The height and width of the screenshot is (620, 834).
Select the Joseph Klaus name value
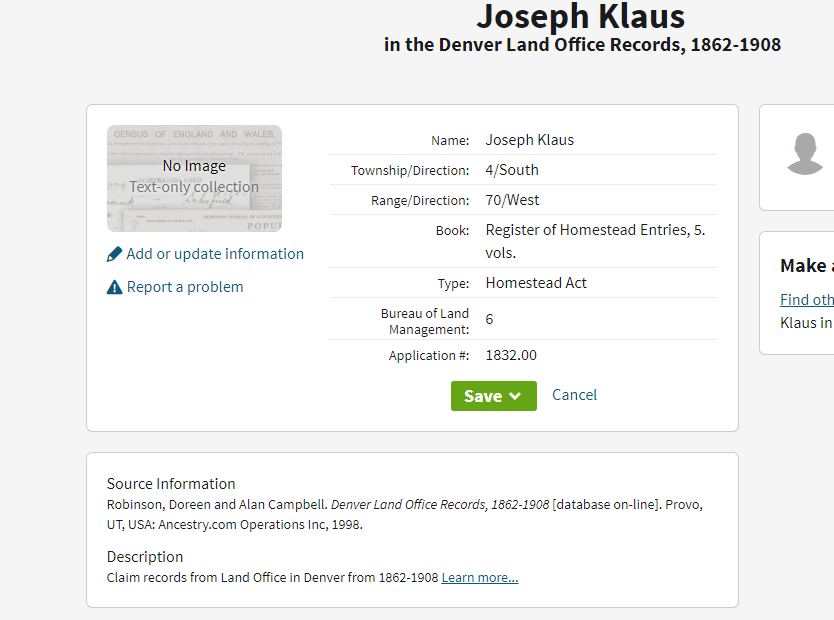(x=530, y=140)
